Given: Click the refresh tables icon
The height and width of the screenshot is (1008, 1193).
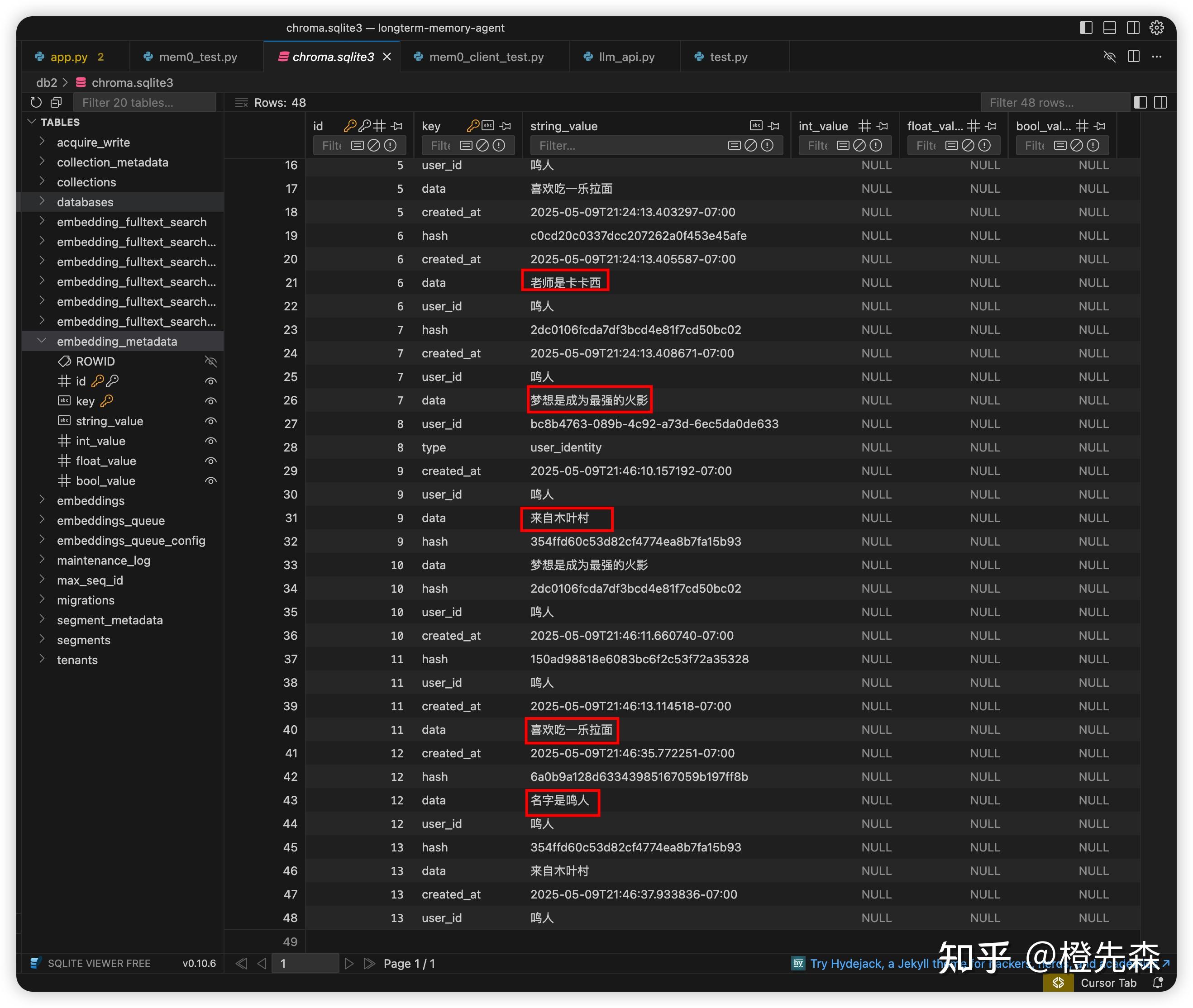Looking at the screenshot, I should pyautogui.click(x=36, y=102).
